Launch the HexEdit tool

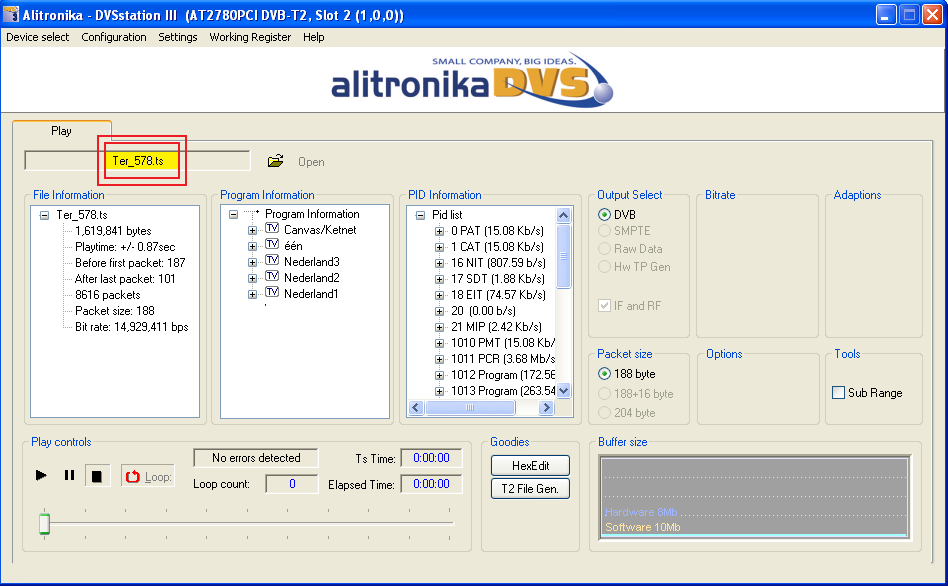[x=530, y=466]
